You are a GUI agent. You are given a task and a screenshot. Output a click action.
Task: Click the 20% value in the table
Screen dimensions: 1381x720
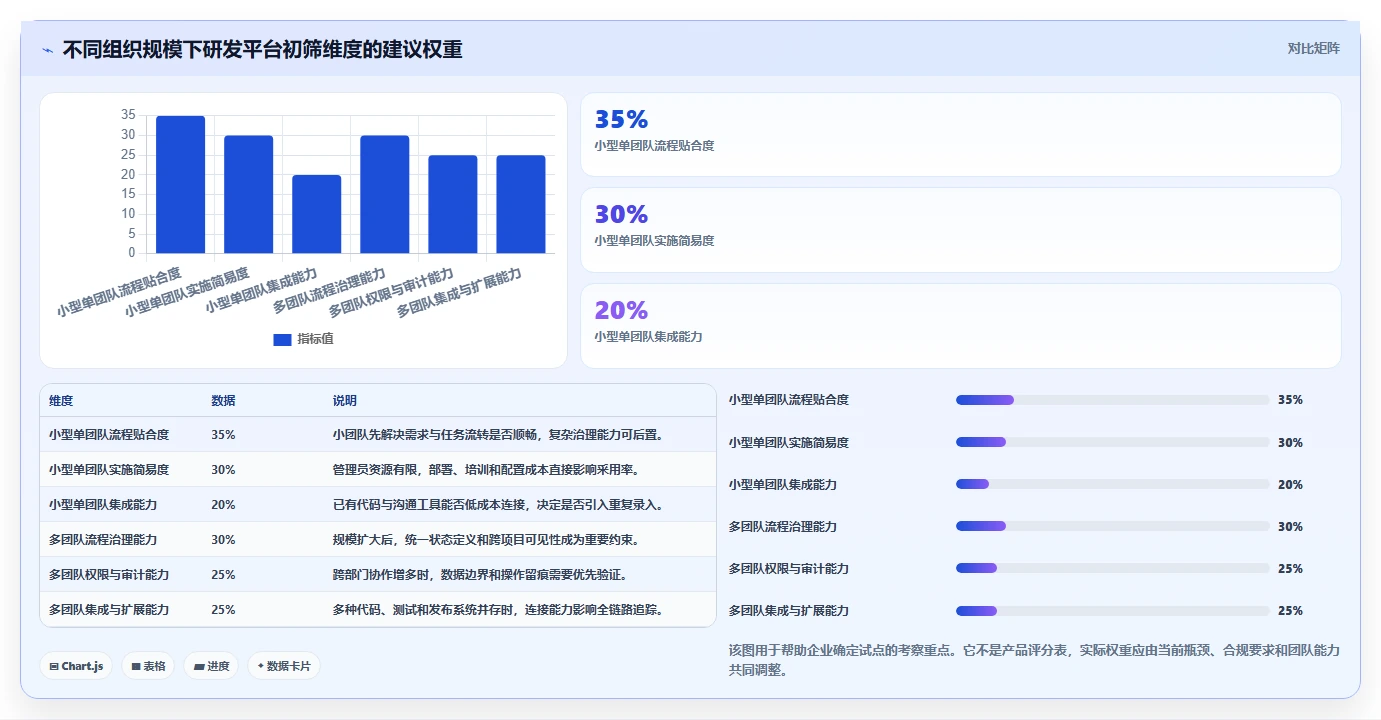click(223, 505)
